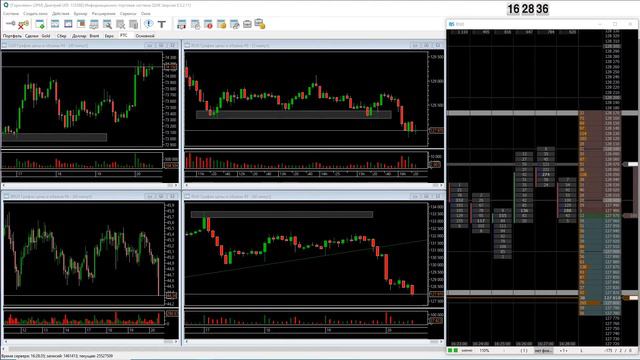The width and height of the screenshot is (640, 360).
Task: Click the new window icon with green plus
Action: [40, 24]
